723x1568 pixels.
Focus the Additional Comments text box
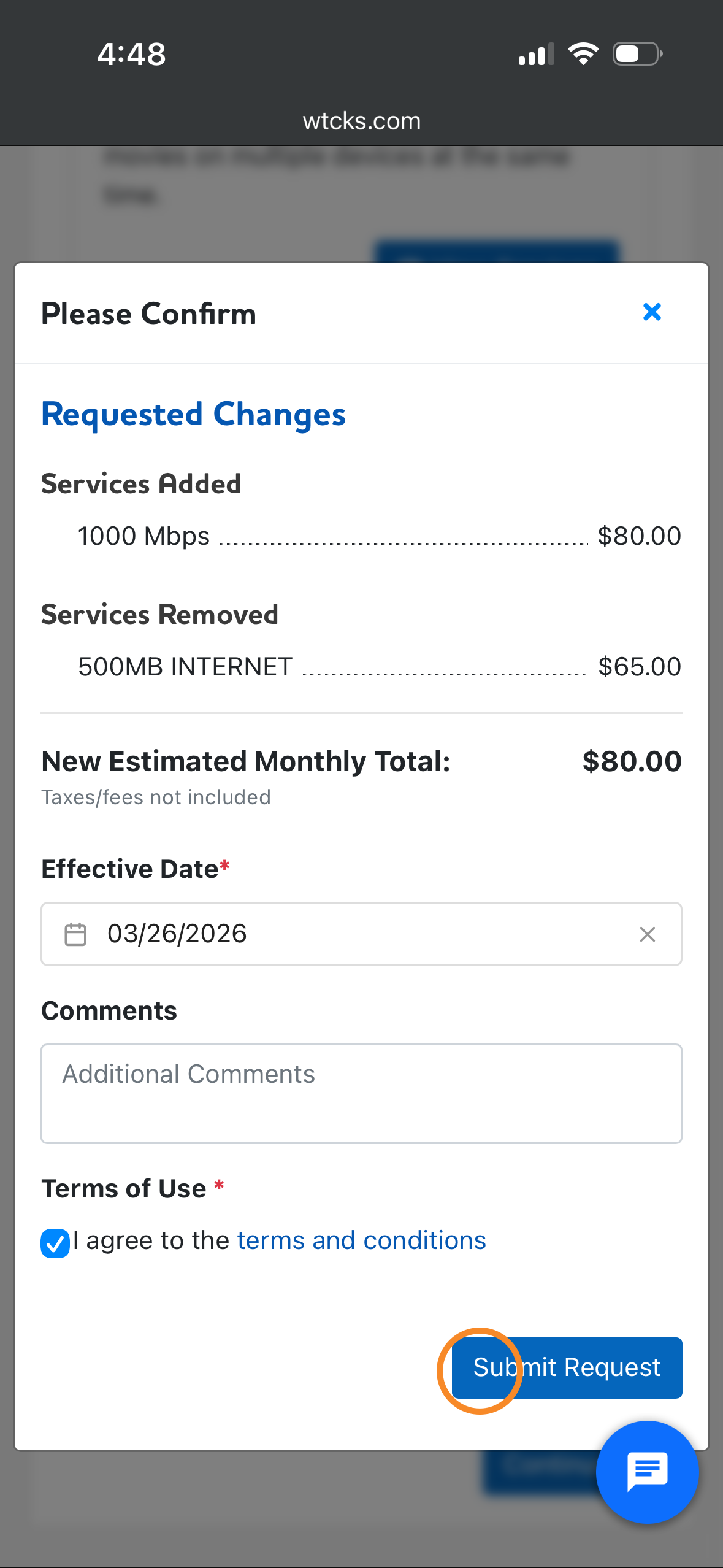(x=361, y=1093)
